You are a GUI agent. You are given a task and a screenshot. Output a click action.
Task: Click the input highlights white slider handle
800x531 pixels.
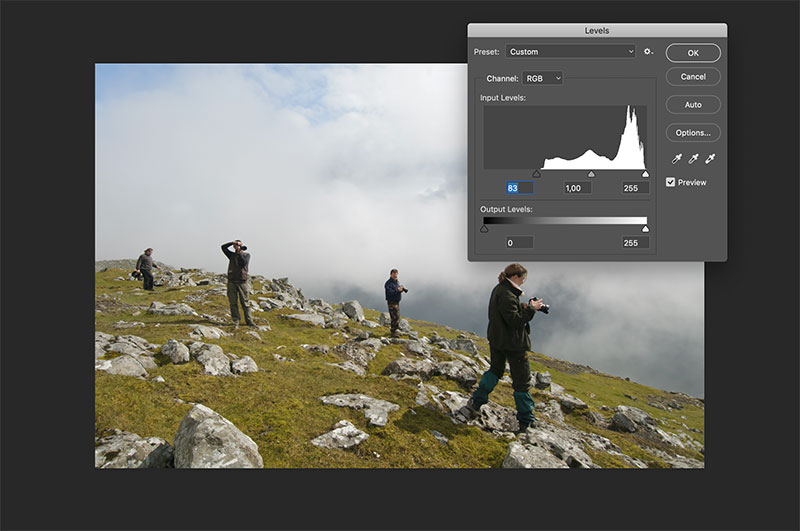coord(645,174)
